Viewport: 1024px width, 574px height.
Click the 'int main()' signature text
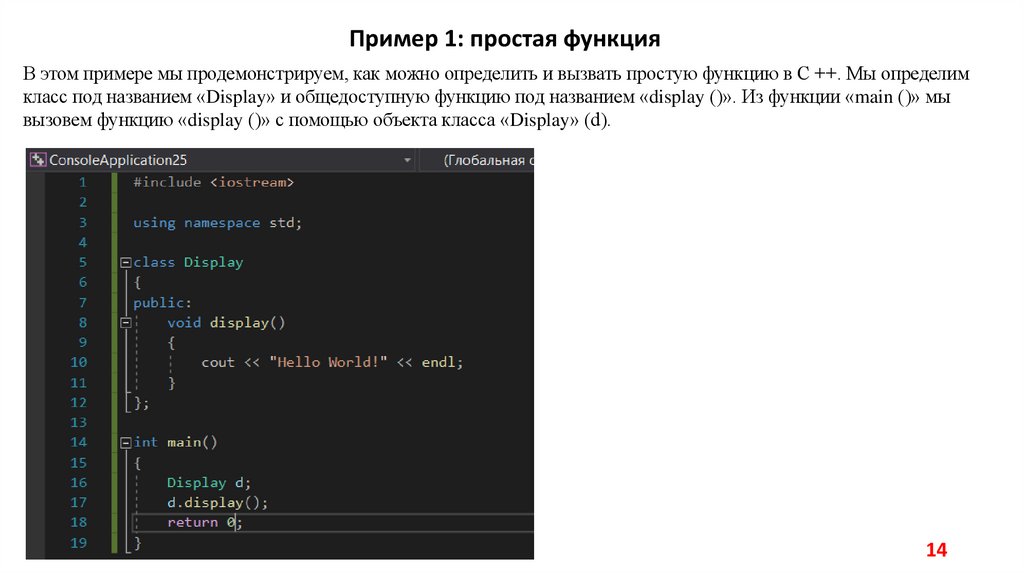(x=175, y=443)
